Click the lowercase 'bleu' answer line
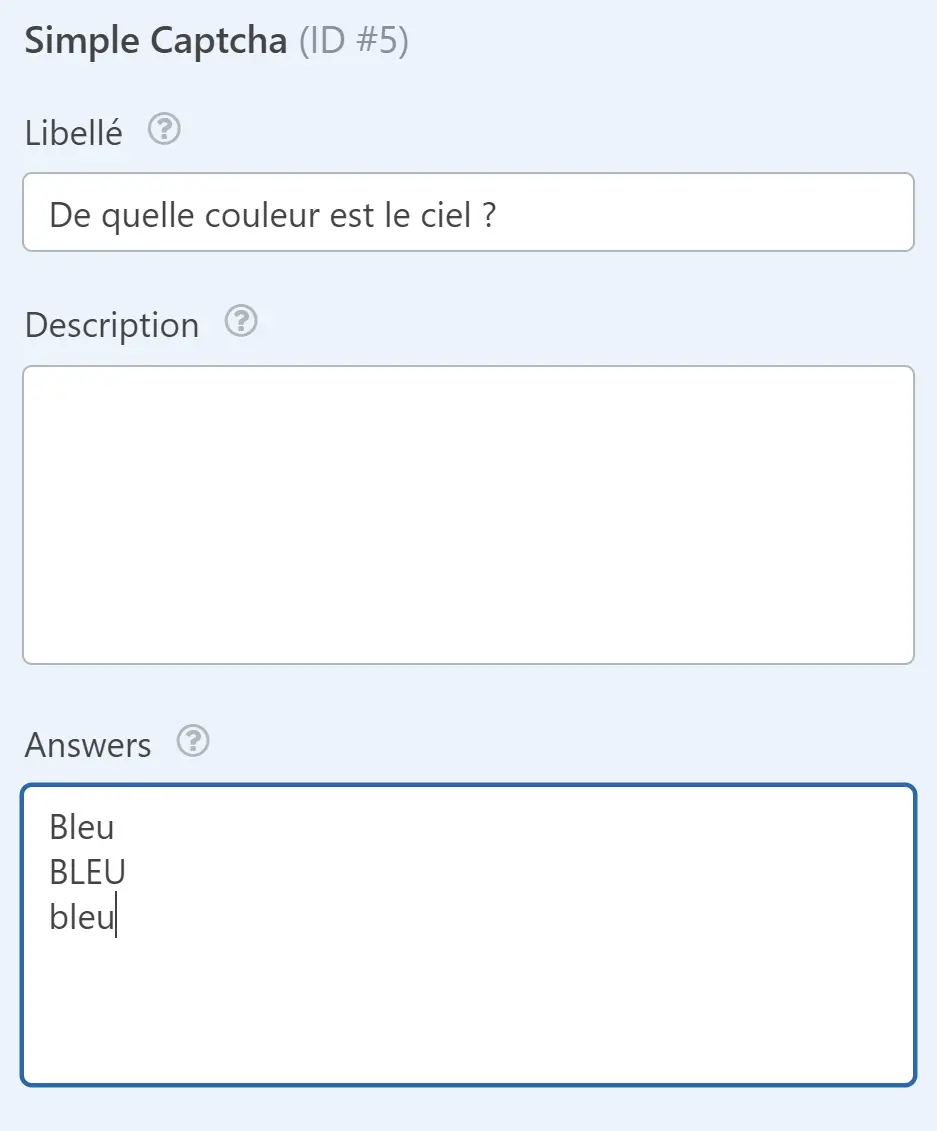The width and height of the screenshot is (937, 1131). coord(83,917)
